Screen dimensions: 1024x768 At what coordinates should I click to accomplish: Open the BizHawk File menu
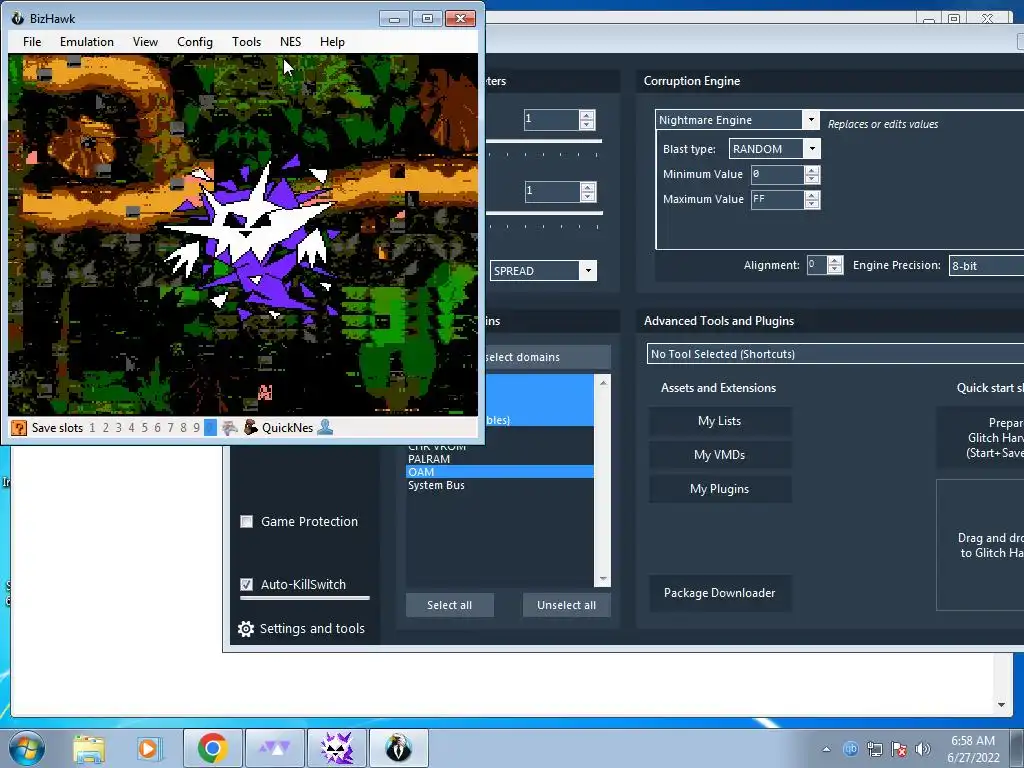[x=32, y=42]
